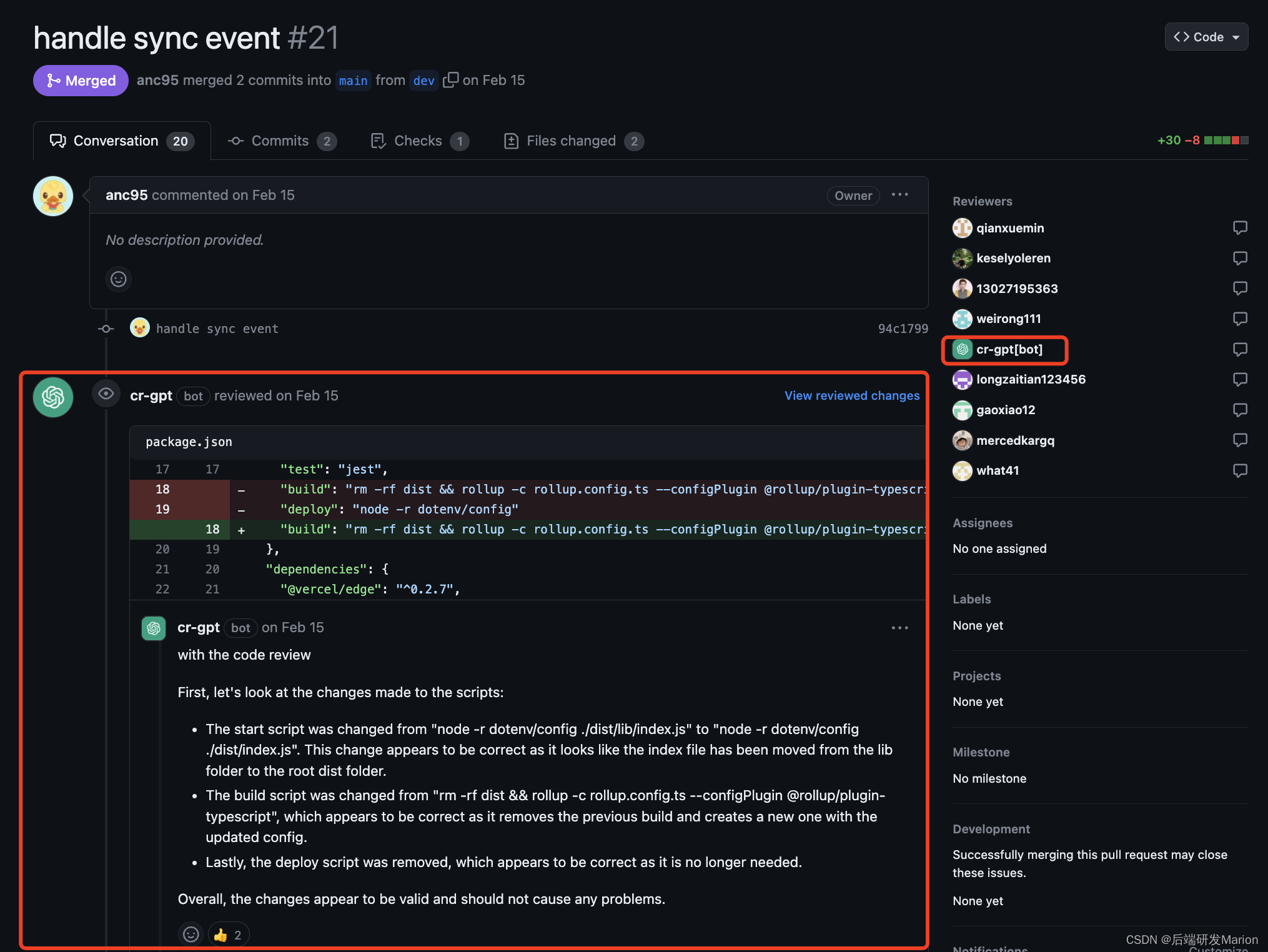Open the Code dropdown button
This screenshot has width=1268, height=952.
click(1206, 37)
